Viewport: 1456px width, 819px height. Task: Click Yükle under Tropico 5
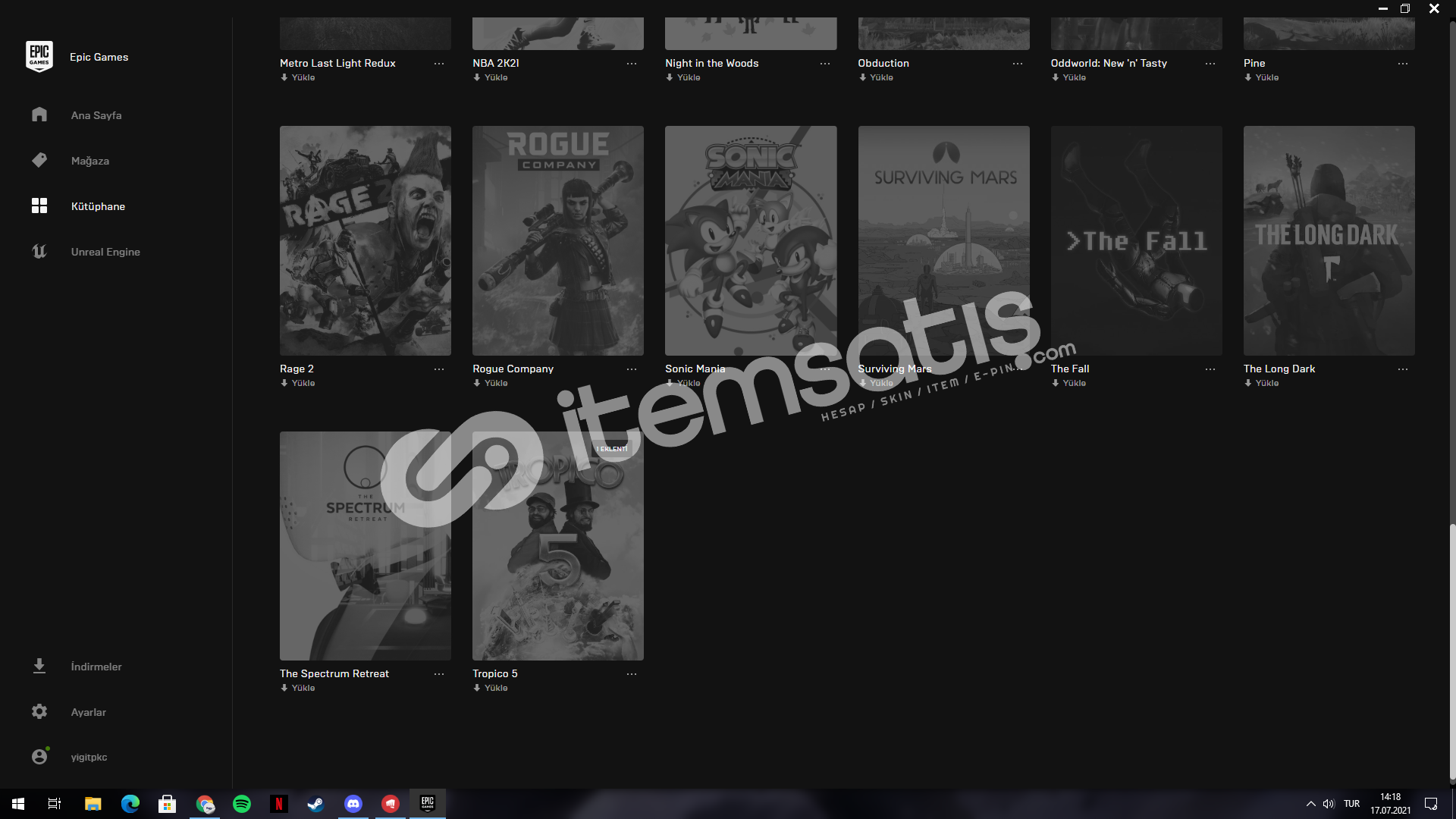(491, 688)
